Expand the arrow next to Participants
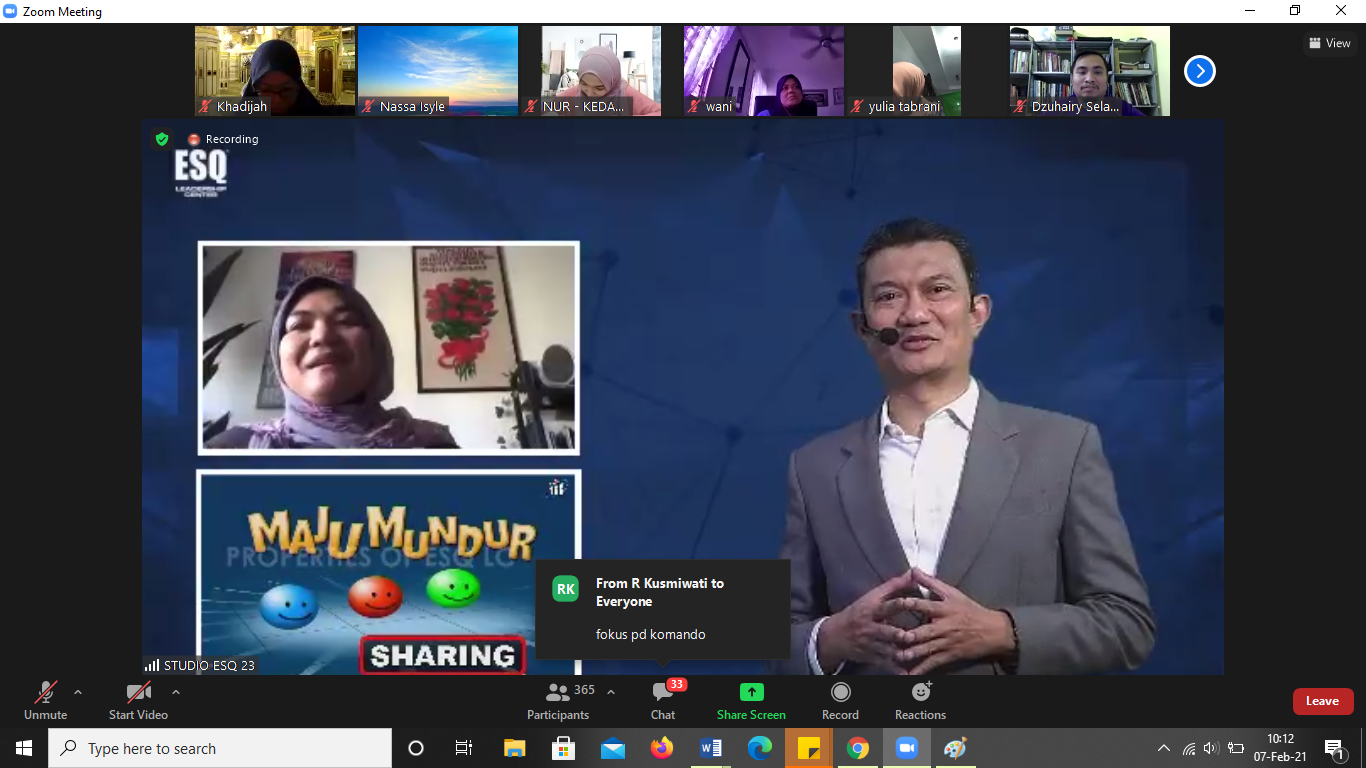Screen dimensions: 1366x768 point(611,692)
